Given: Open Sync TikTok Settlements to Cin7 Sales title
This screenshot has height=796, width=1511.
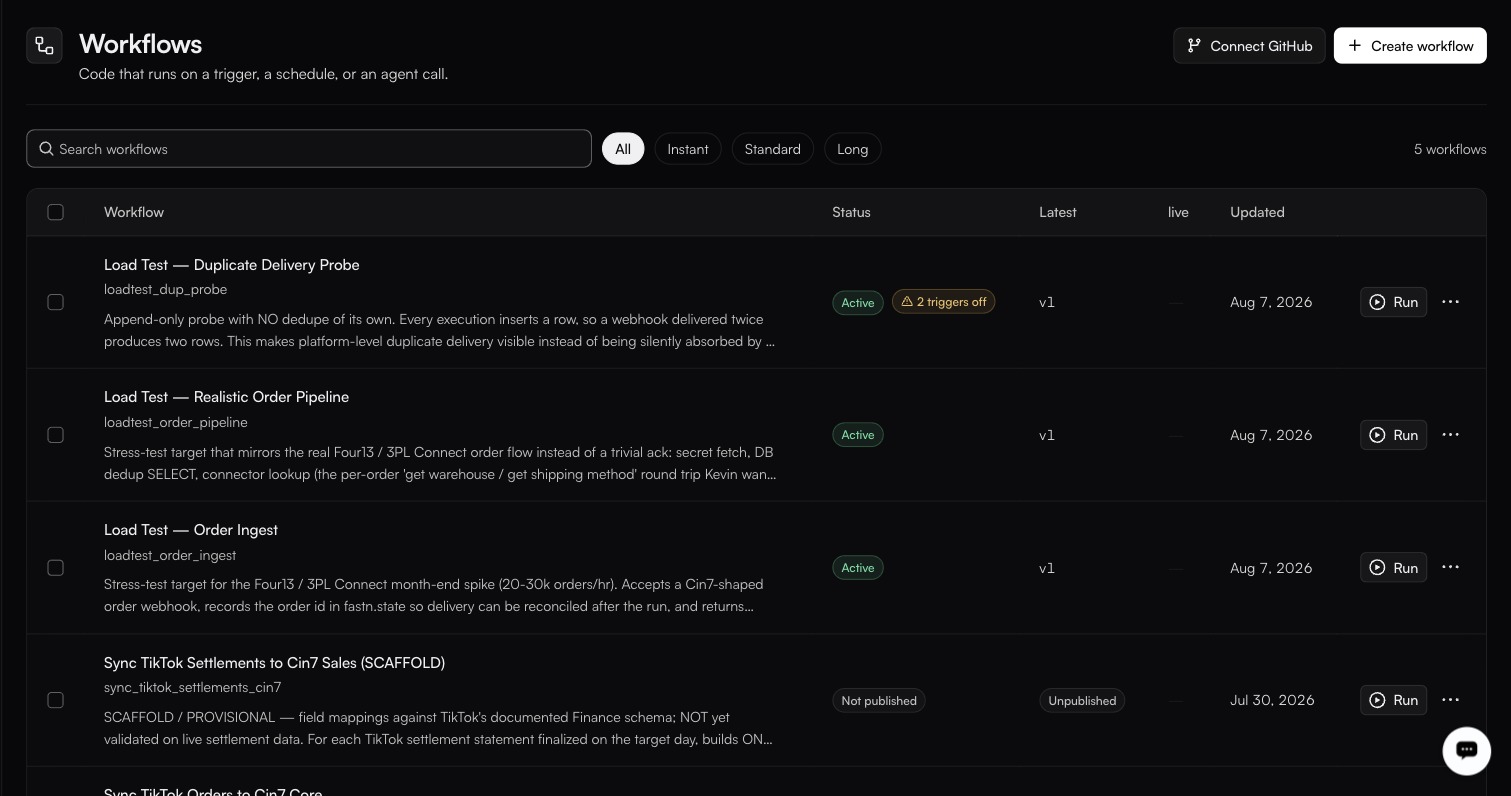Looking at the screenshot, I should [274, 663].
